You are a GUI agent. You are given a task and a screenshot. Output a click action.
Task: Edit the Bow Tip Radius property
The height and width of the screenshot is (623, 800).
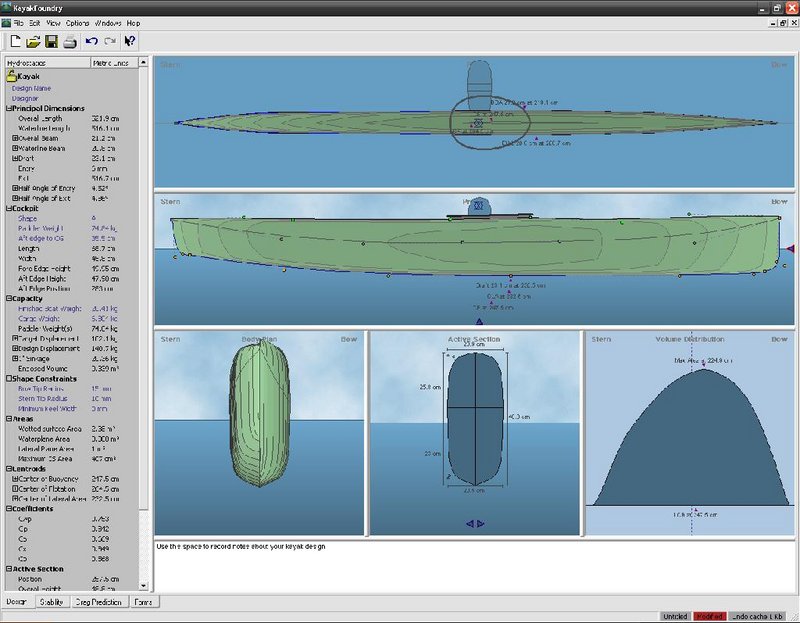[72, 388]
